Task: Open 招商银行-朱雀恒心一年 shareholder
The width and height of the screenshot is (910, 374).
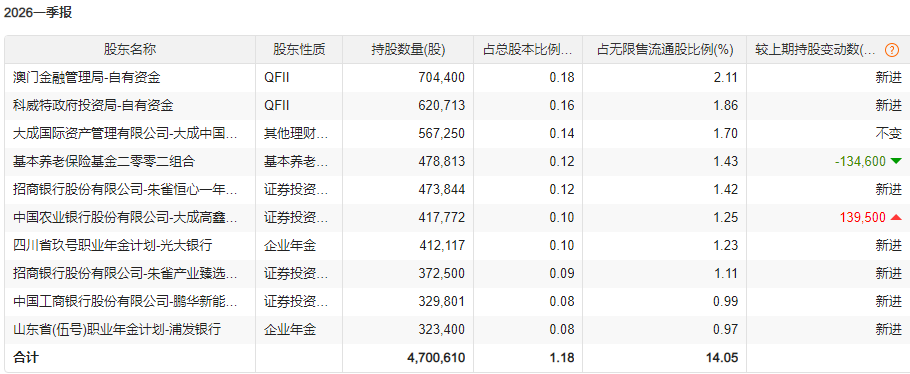Action: click(125, 189)
